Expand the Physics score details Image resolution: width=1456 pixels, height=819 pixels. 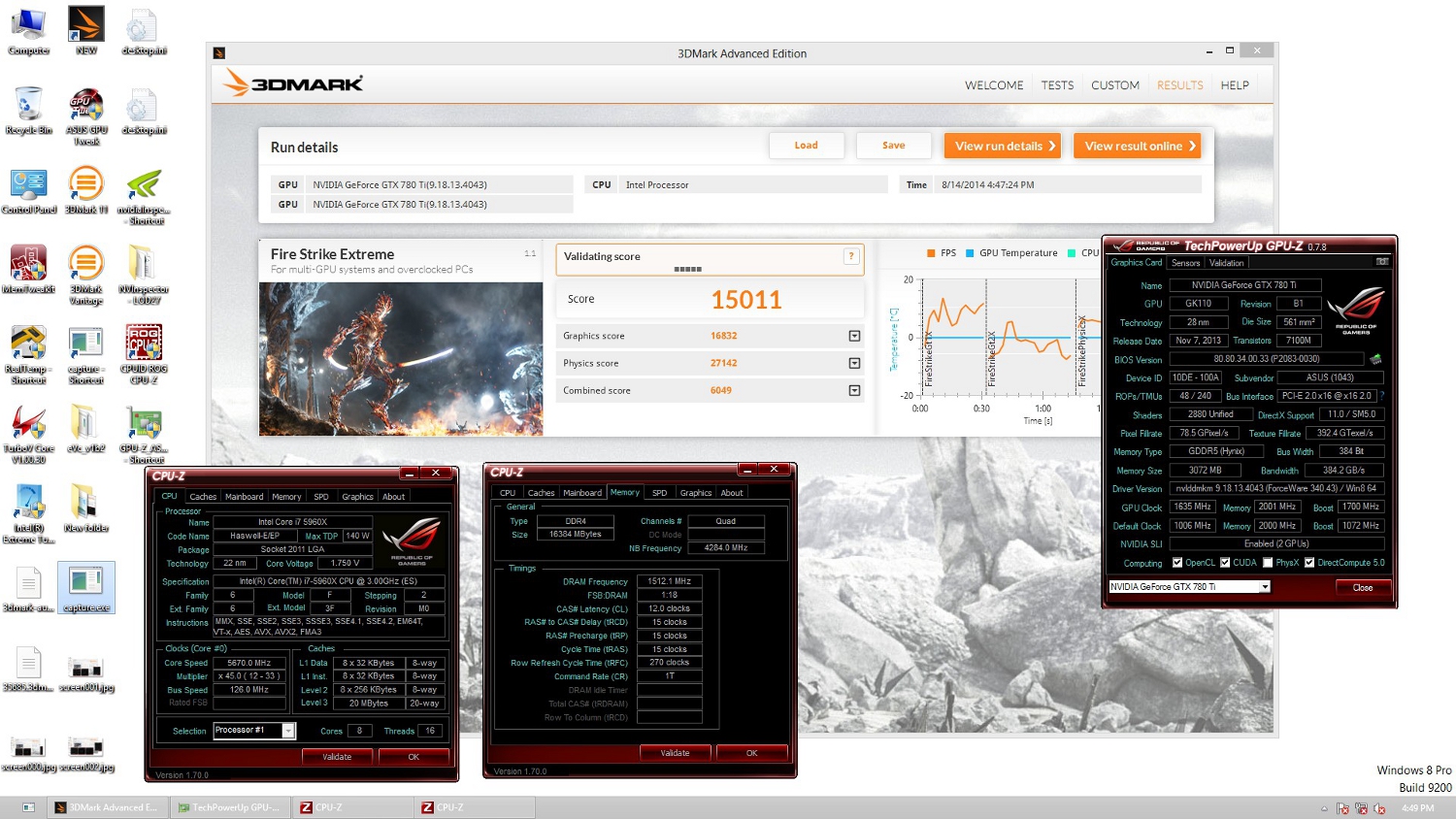point(854,363)
